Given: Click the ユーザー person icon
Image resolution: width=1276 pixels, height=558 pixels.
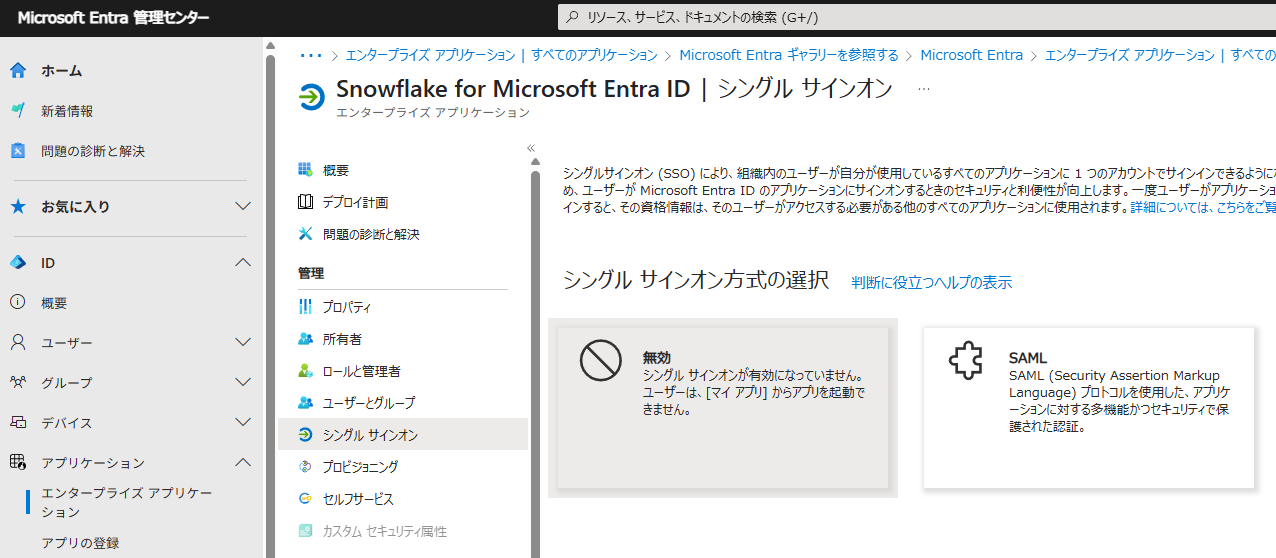Looking at the screenshot, I should [17, 343].
